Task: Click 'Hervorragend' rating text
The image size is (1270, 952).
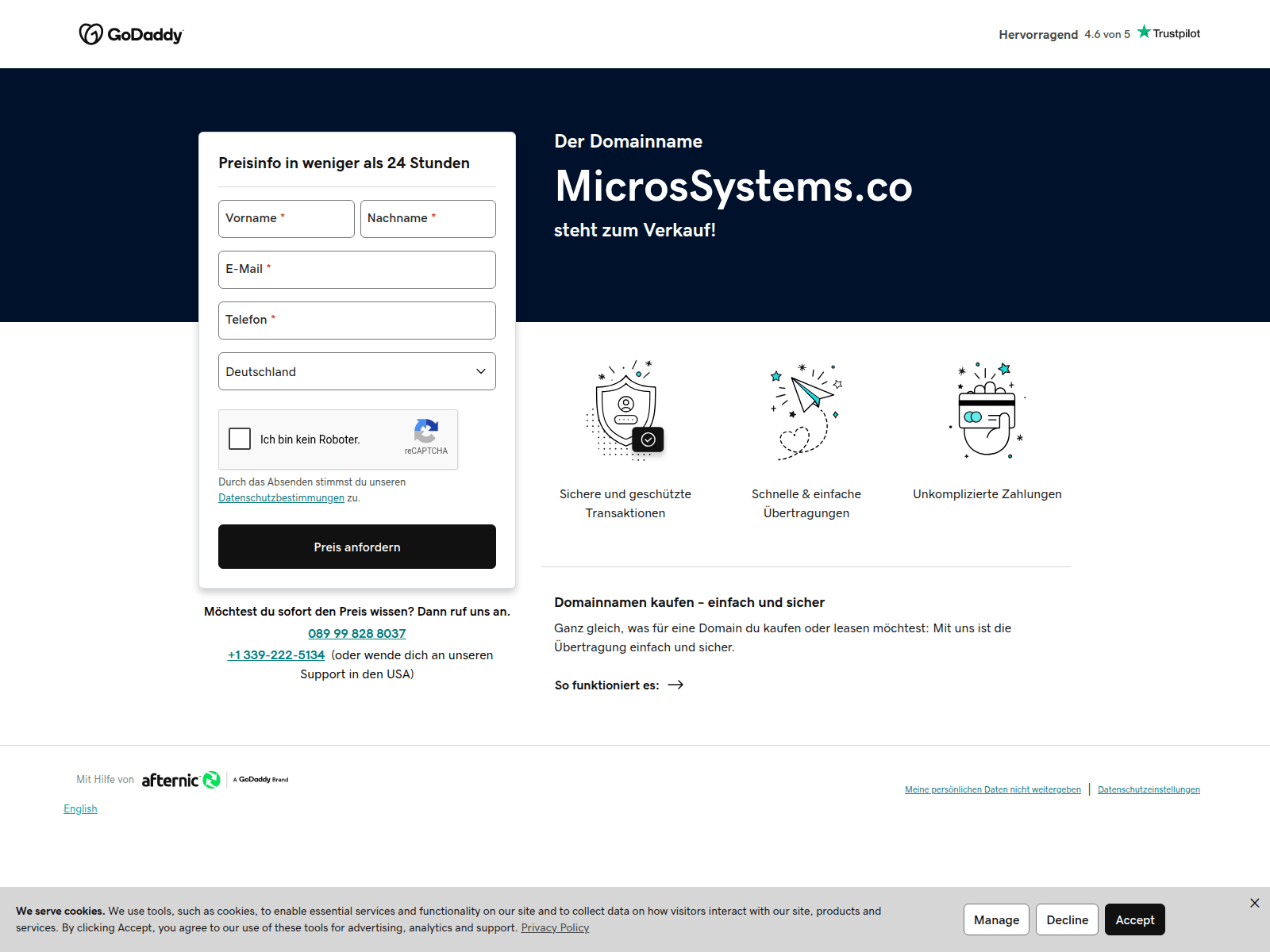Action: pos(1038,34)
